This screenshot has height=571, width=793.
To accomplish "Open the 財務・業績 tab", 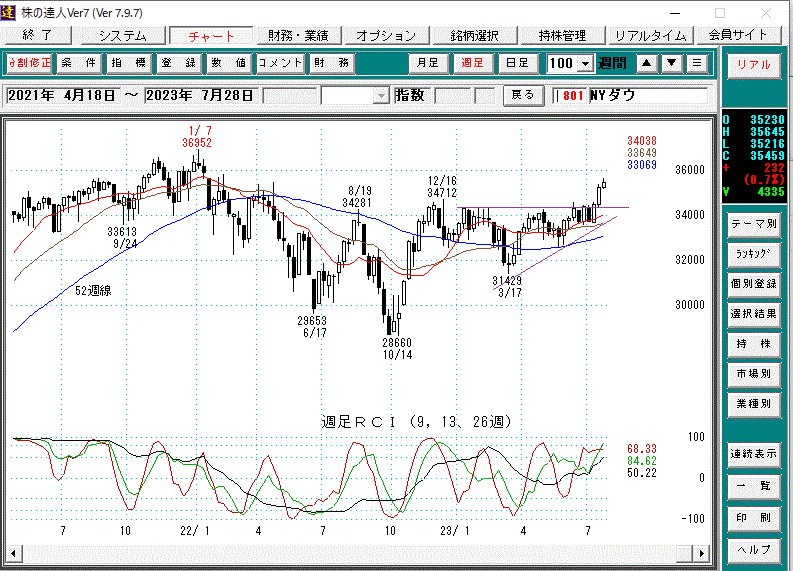I will click(299, 35).
